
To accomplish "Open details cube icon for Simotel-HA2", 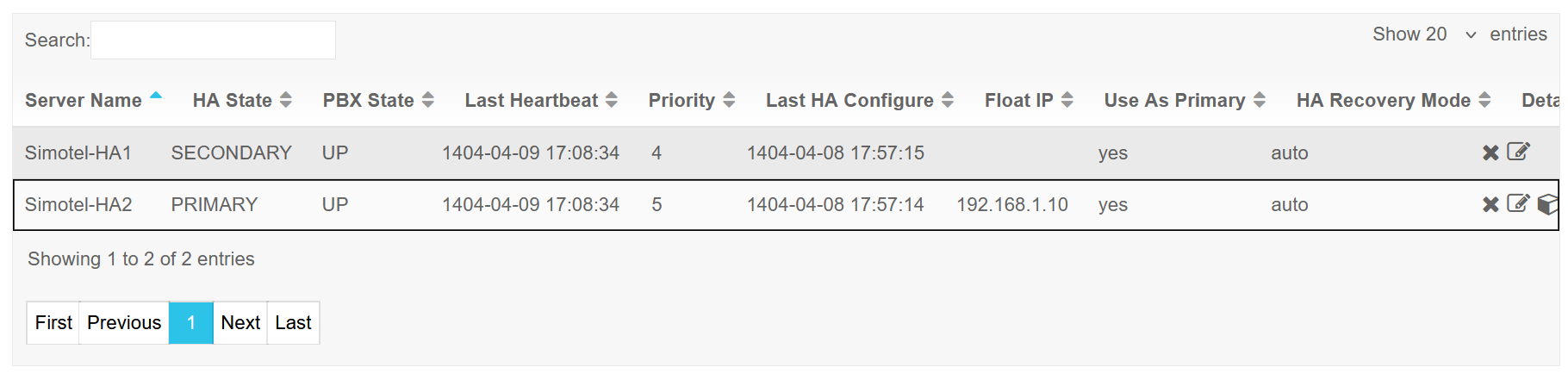I will [1548, 204].
